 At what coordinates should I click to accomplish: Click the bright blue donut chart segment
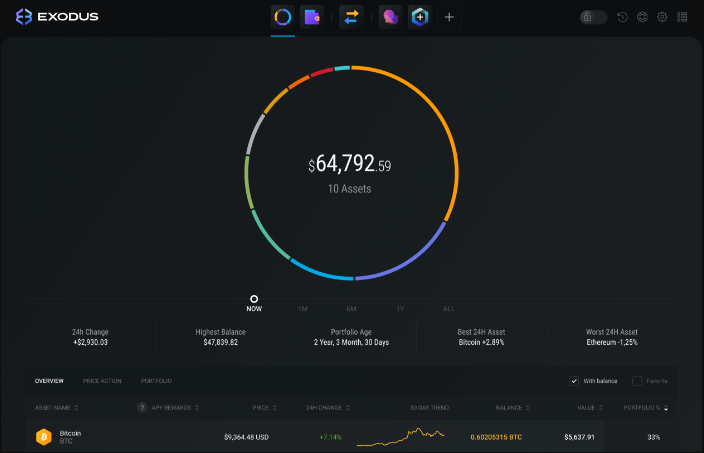[319, 272]
